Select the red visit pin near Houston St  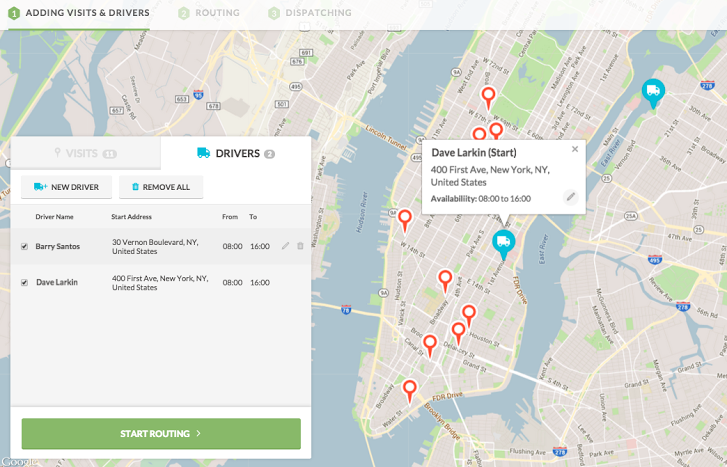[x=469, y=315]
